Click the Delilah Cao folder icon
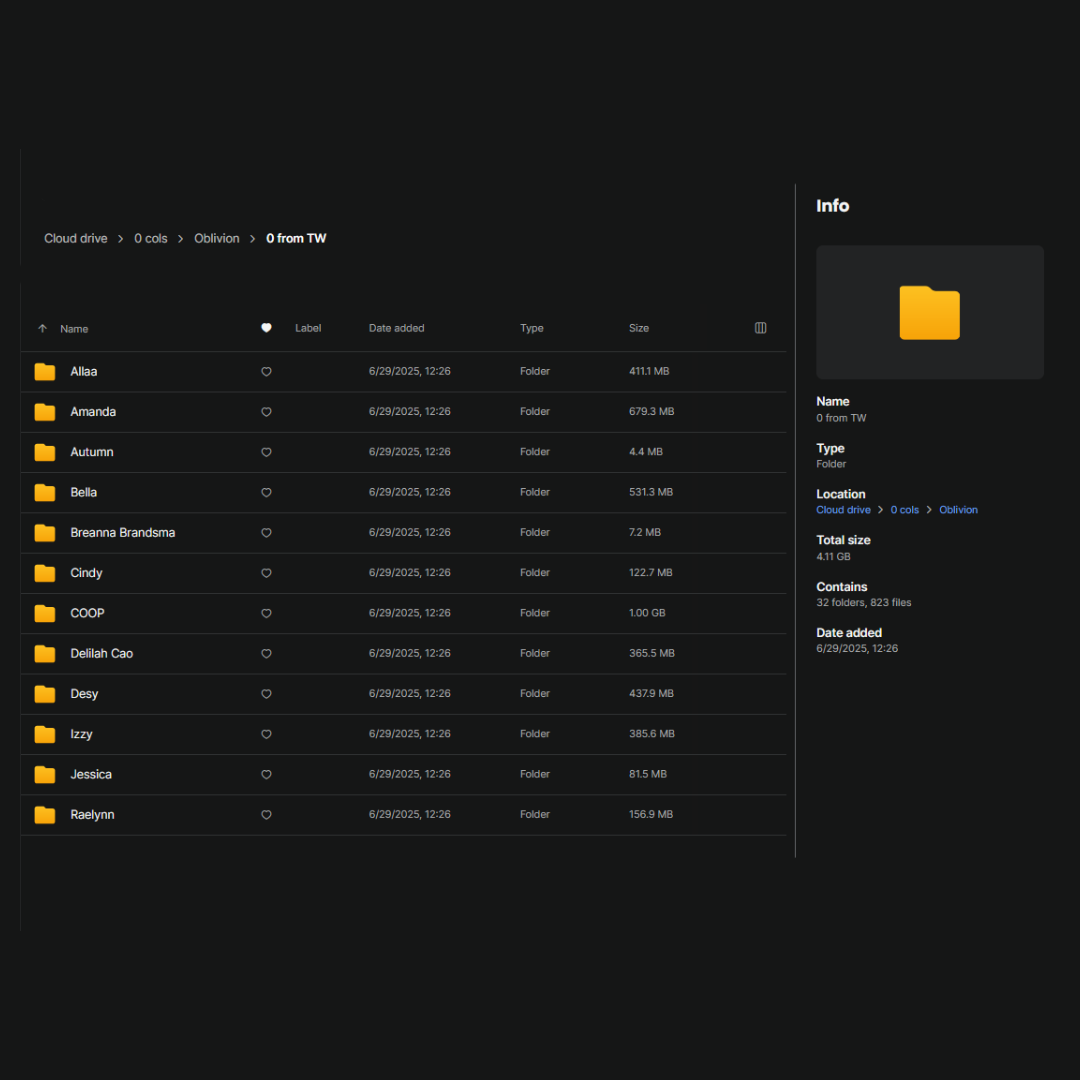The image size is (1080, 1080). pyautogui.click(x=45, y=654)
